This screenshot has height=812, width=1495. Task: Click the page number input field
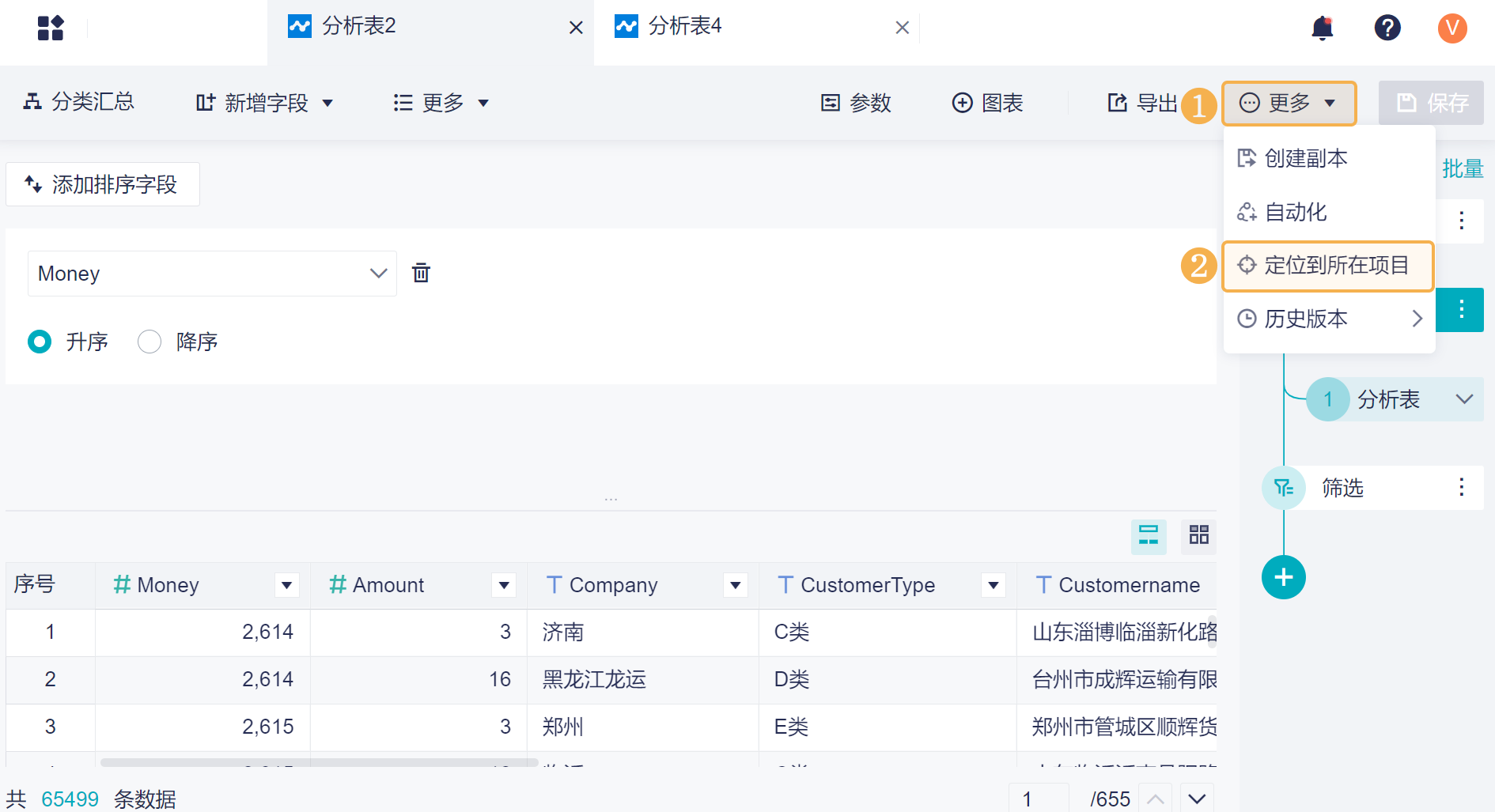1039,799
